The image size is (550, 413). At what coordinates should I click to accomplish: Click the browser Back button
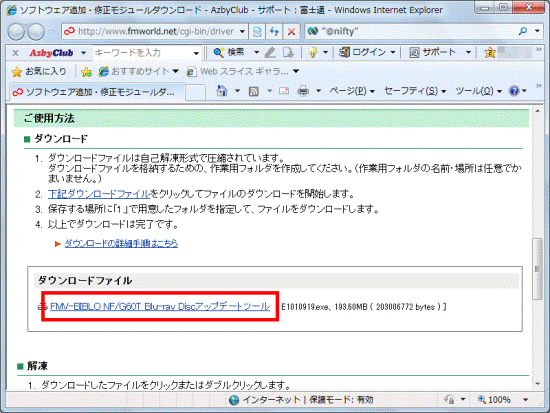(16, 32)
